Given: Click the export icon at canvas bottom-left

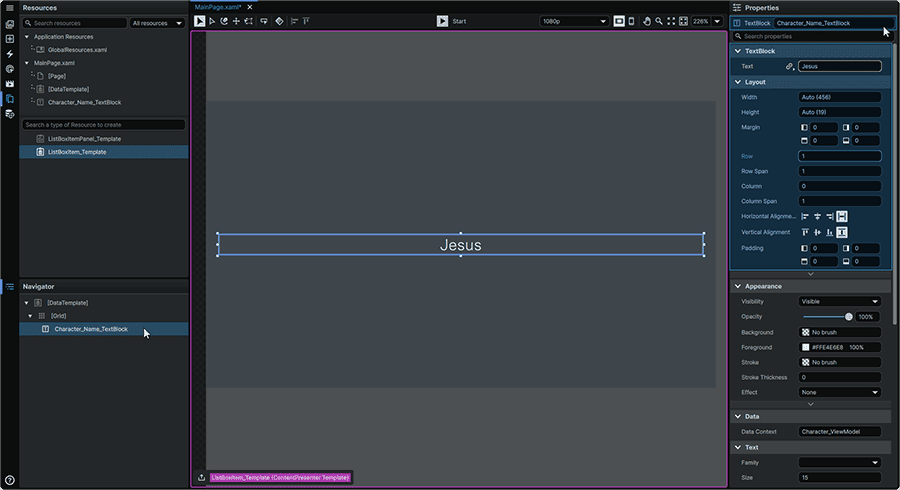Looking at the screenshot, I should [x=201, y=477].
